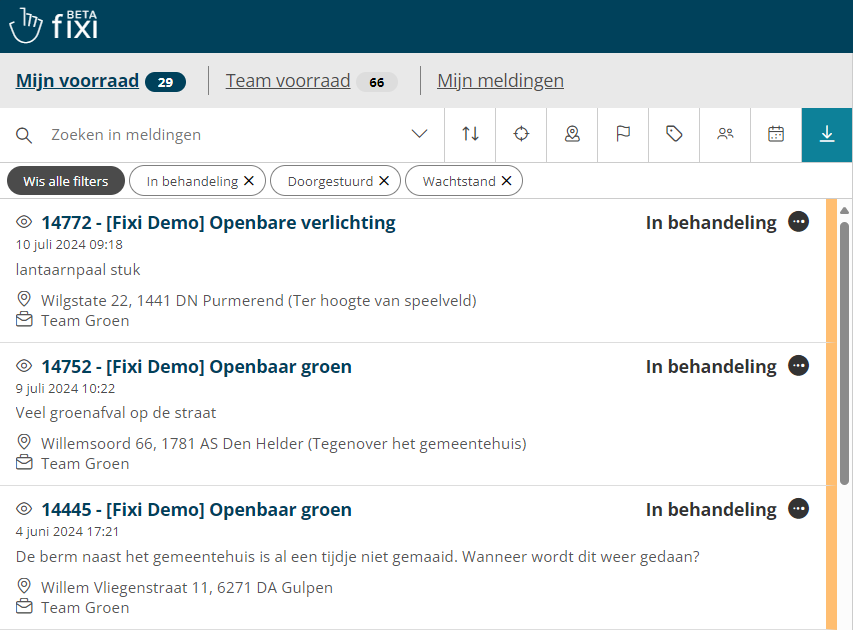
Task: Click the scrollbar up arrow
Action: (844, 211)
